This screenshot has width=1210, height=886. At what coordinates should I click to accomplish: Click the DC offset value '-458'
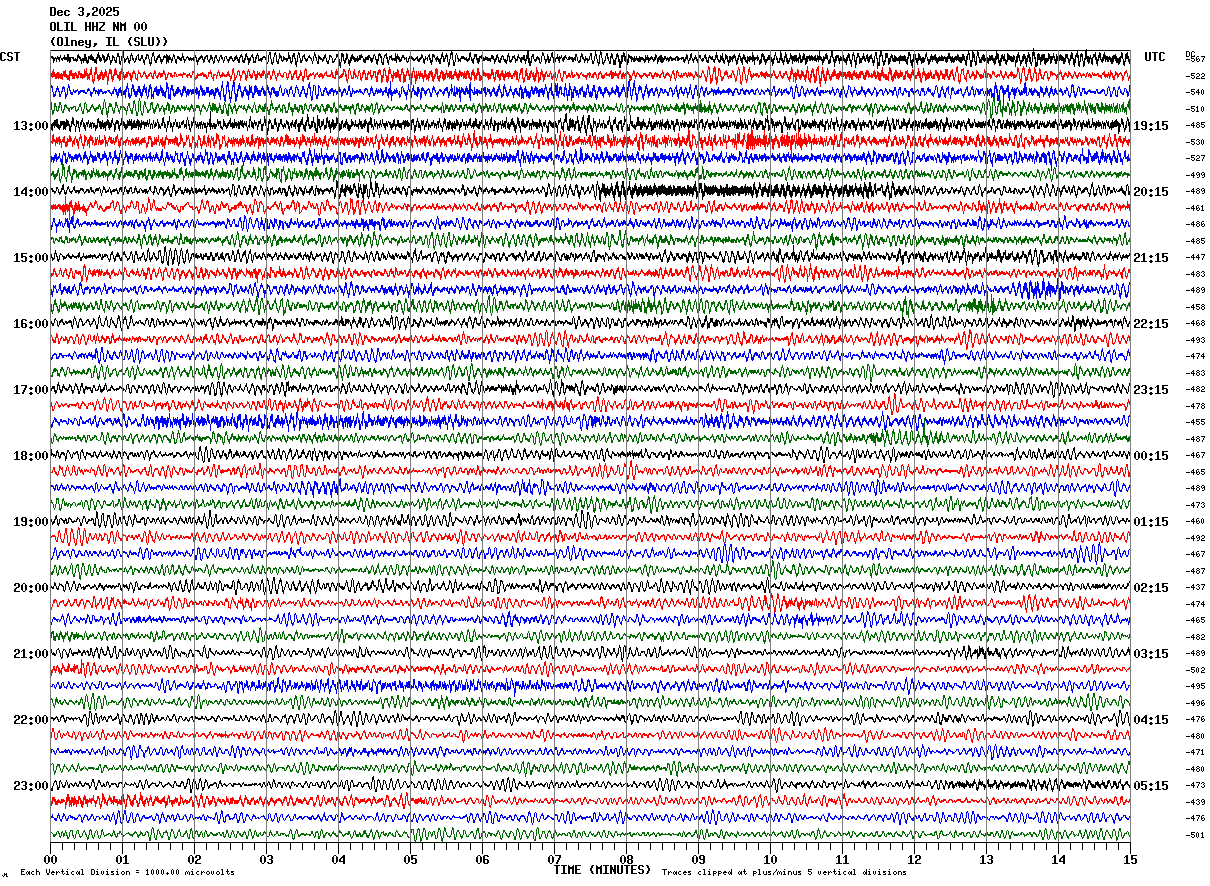tap(1195, 307)
